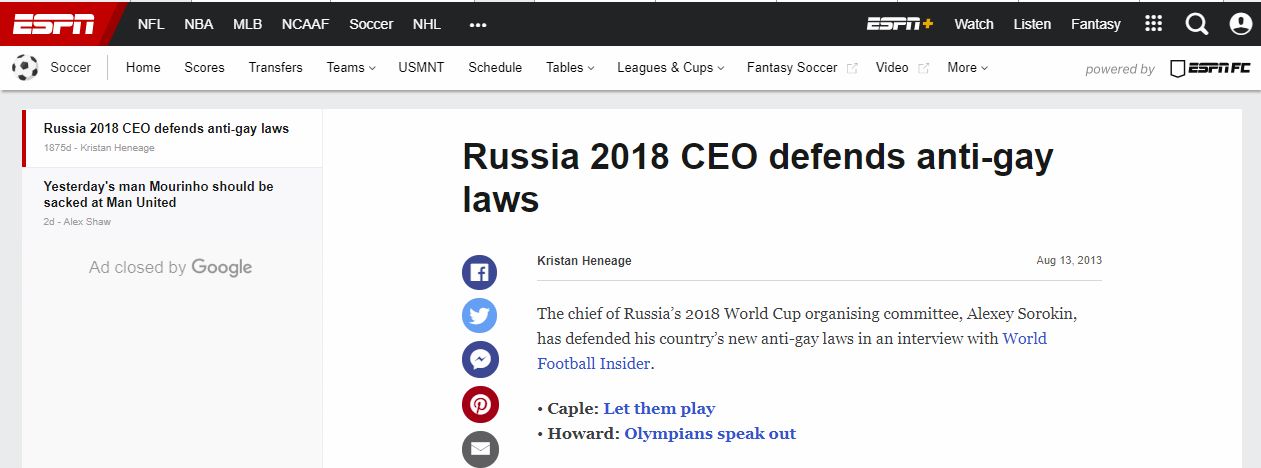1261x468 pixels.
Task: Open the Transfers tab
Action: [x=275, y=68]
